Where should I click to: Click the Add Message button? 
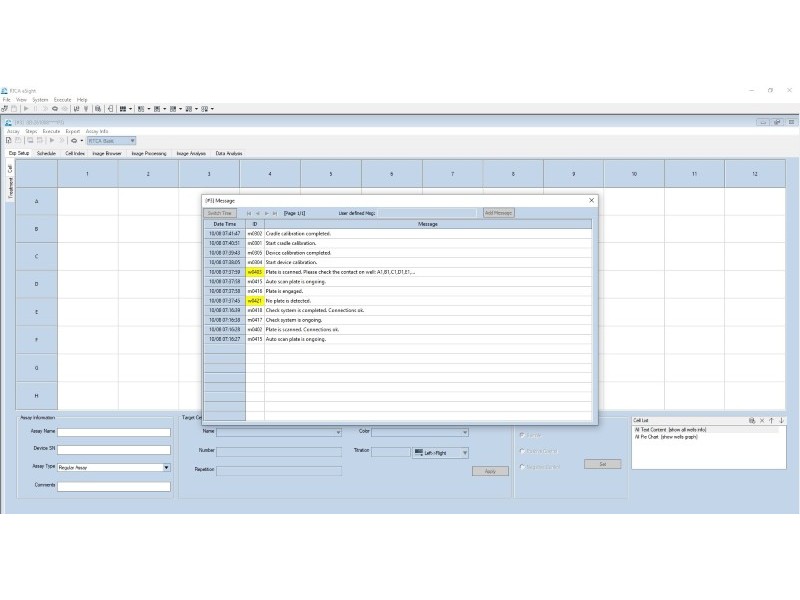498,213
